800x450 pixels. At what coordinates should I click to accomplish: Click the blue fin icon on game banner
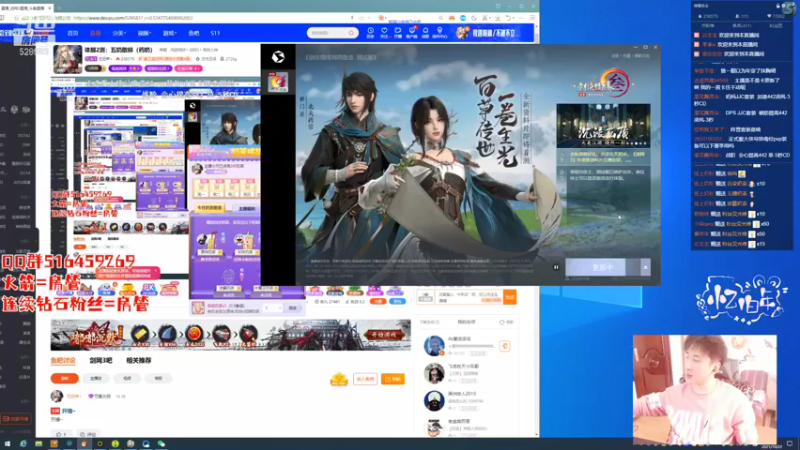pyautogui.click(x=167, y=335)
